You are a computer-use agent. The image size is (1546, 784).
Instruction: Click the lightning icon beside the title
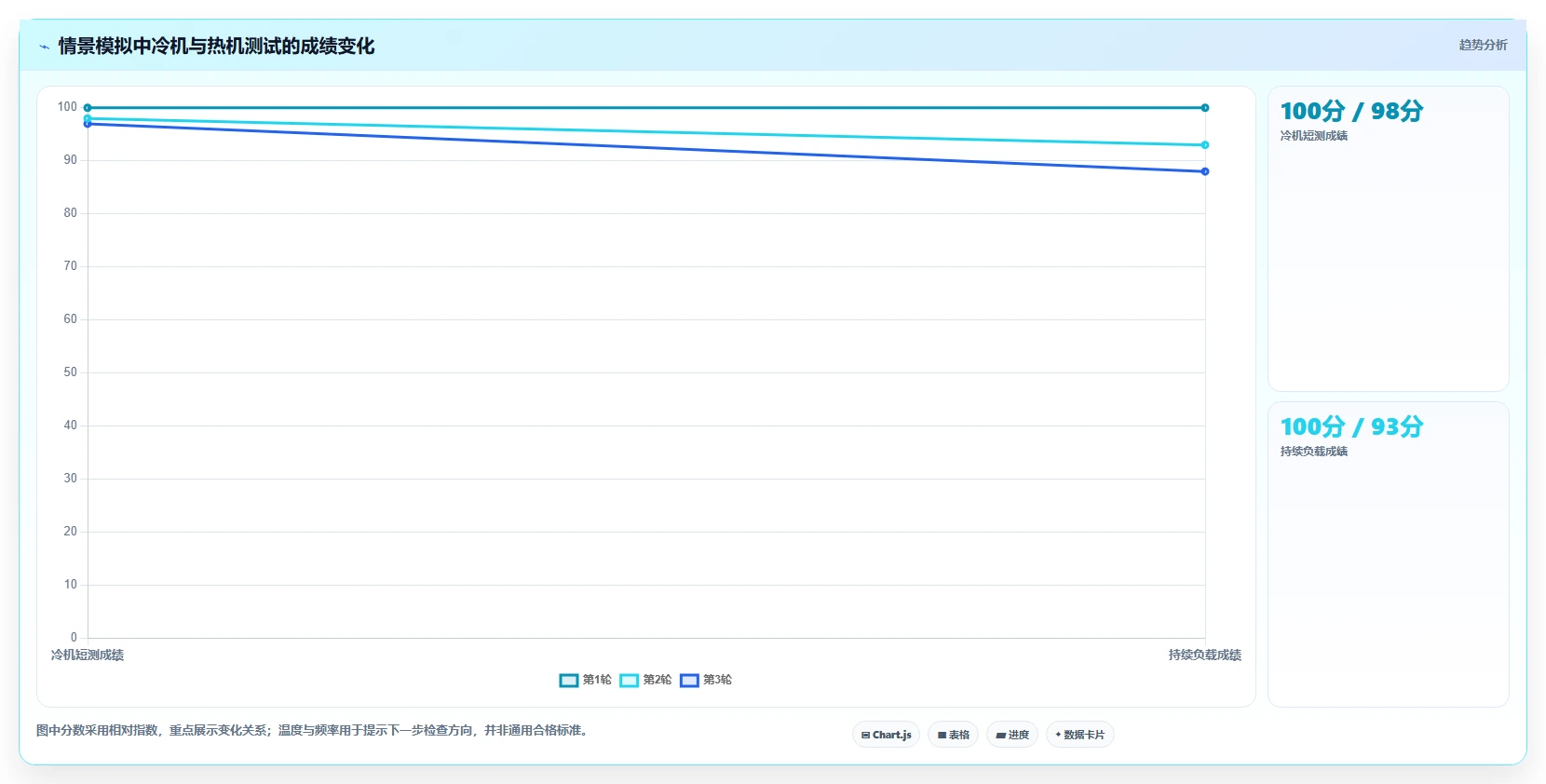pos(44,47)
